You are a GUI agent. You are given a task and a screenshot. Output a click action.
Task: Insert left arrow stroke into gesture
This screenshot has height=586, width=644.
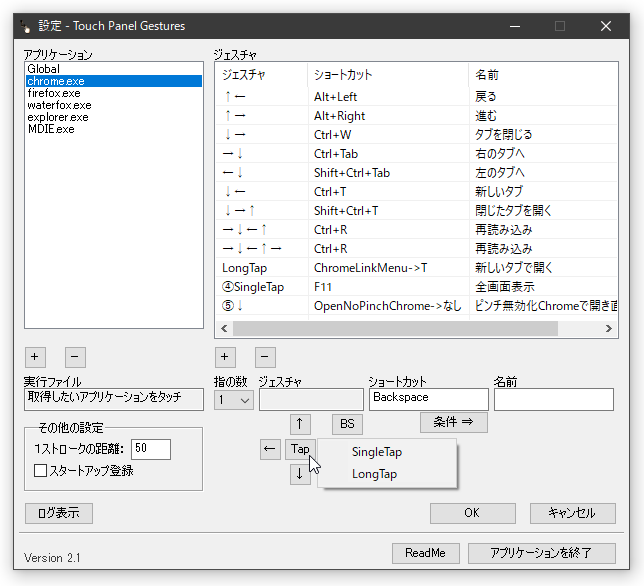[x=270, y=449]
